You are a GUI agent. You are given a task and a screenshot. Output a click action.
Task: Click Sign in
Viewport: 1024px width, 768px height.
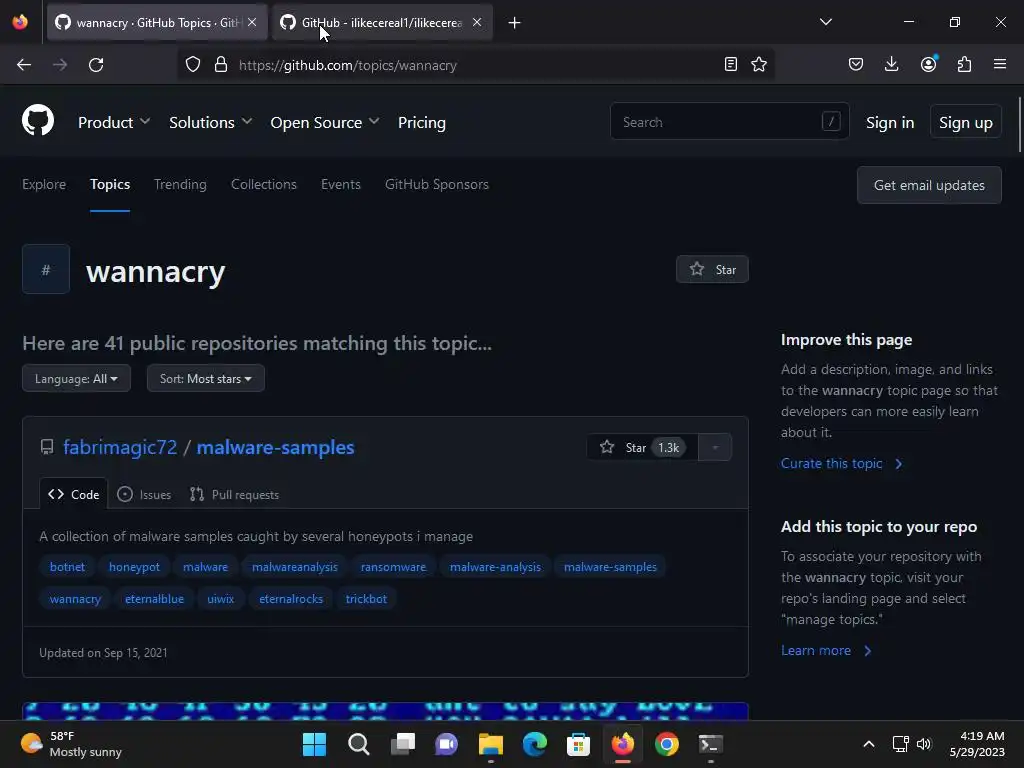(889, 122)
